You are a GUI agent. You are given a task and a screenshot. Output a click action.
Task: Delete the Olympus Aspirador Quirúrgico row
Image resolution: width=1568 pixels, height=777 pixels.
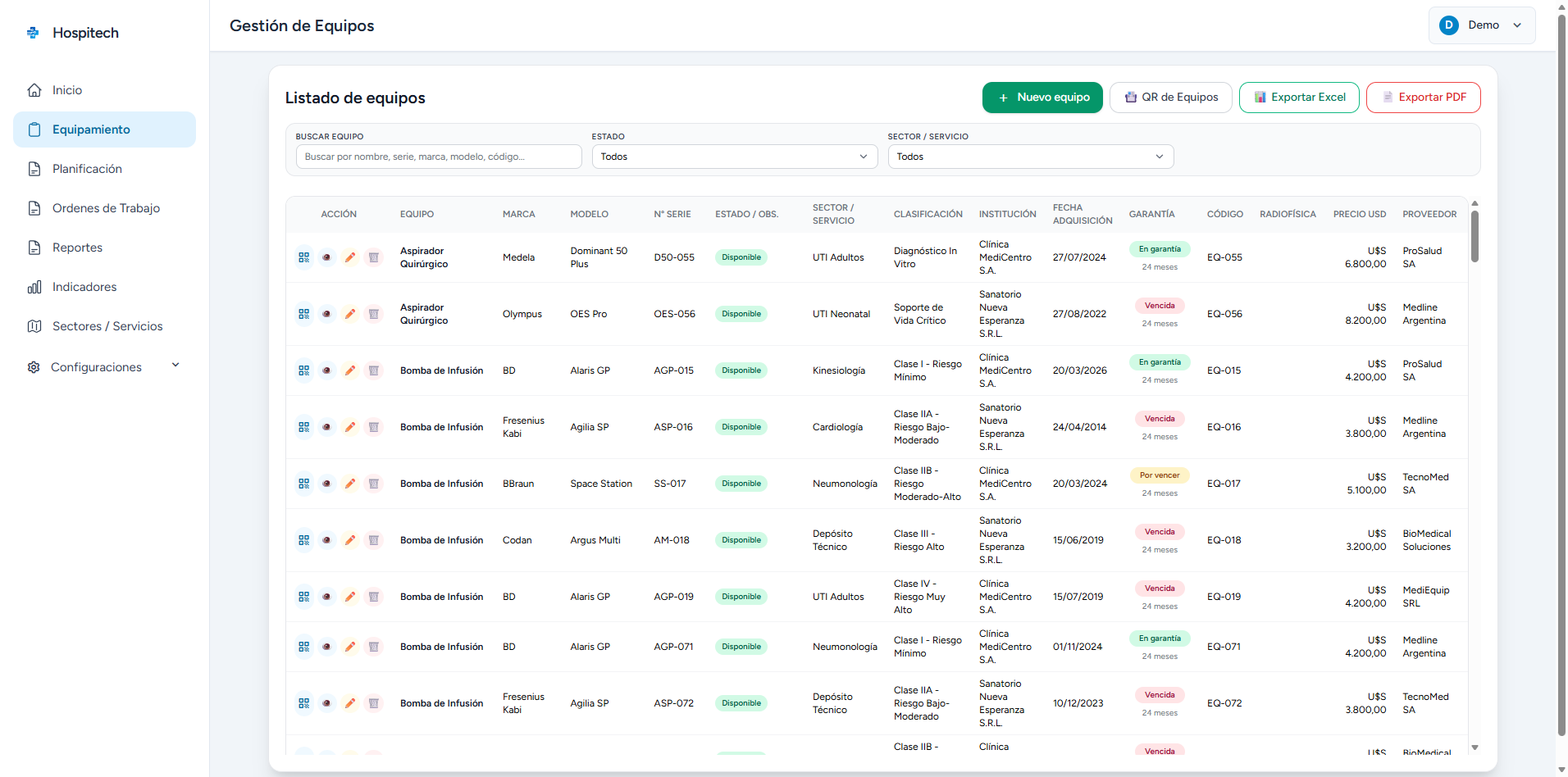pyautogui.click(x=373, y=314)
